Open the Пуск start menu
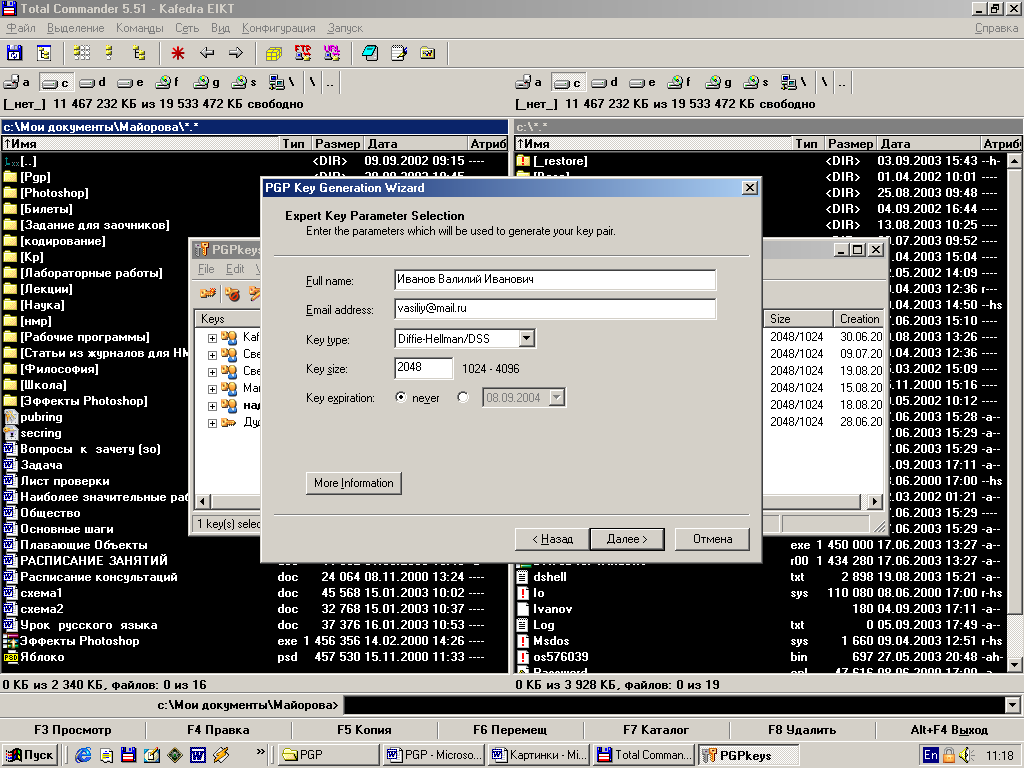Viewport: 1024px width, 768px height. pos(30,755)
